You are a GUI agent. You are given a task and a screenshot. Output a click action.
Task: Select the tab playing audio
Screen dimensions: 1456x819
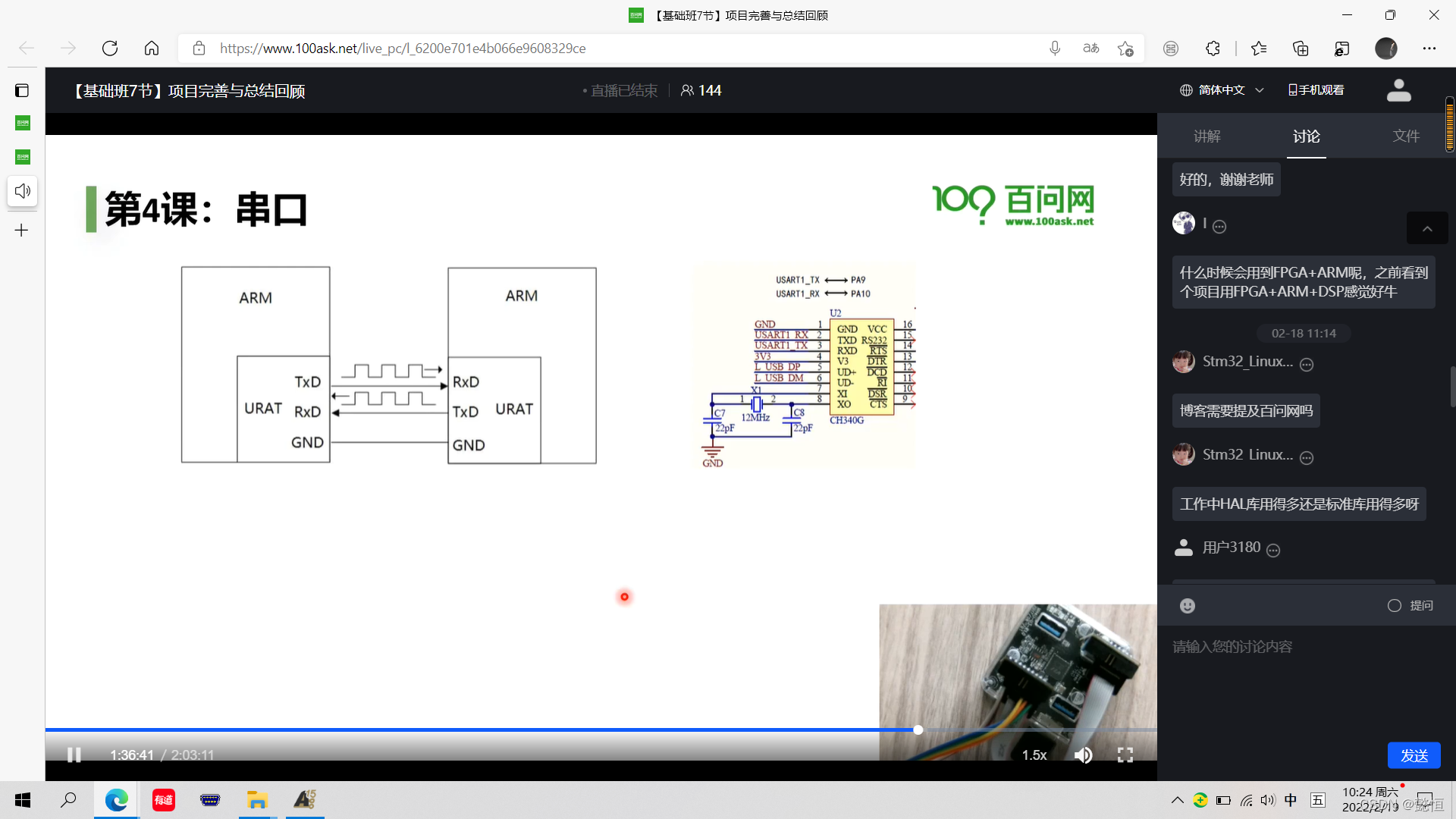click(x=23, y=191)
